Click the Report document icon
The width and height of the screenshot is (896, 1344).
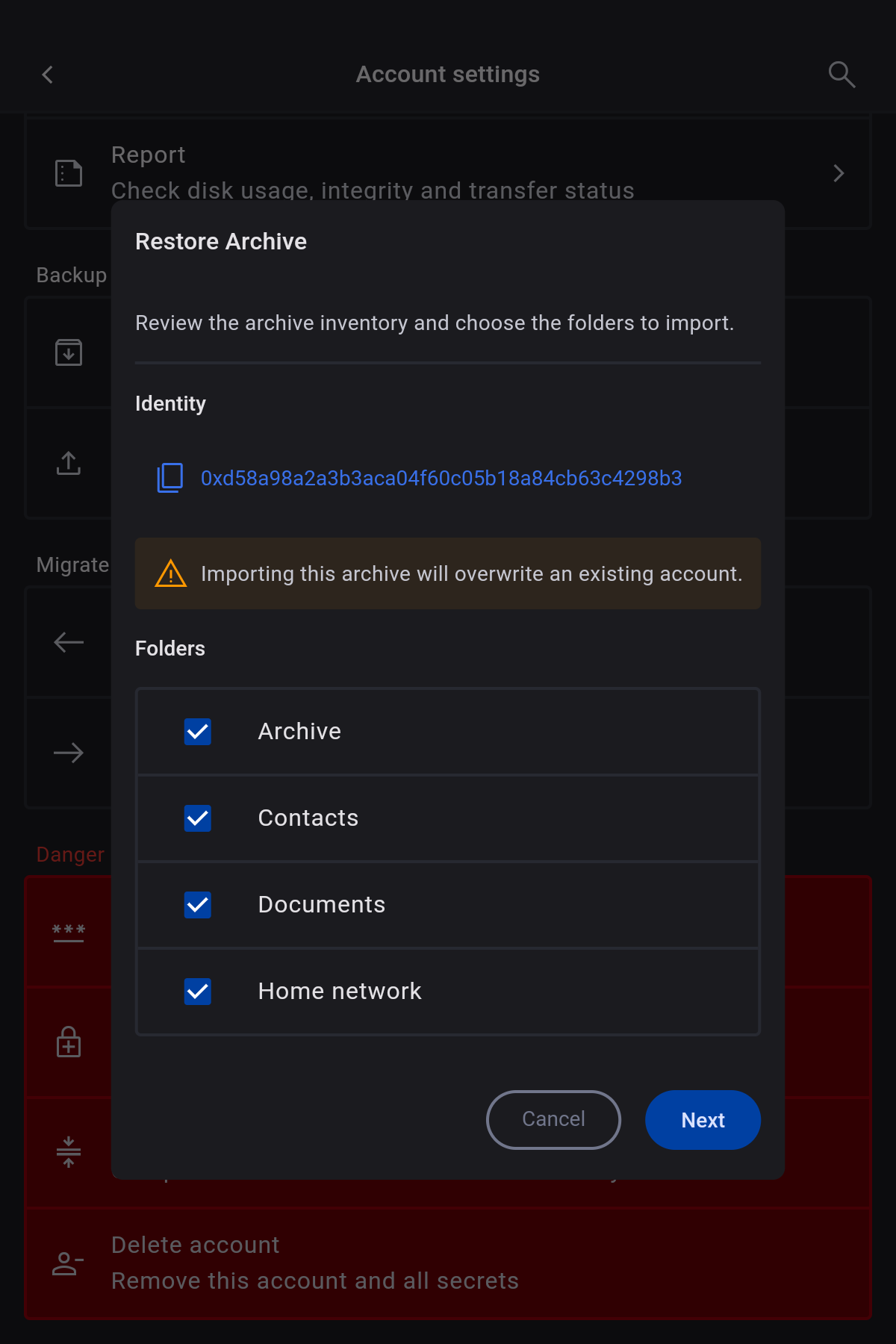69,173
